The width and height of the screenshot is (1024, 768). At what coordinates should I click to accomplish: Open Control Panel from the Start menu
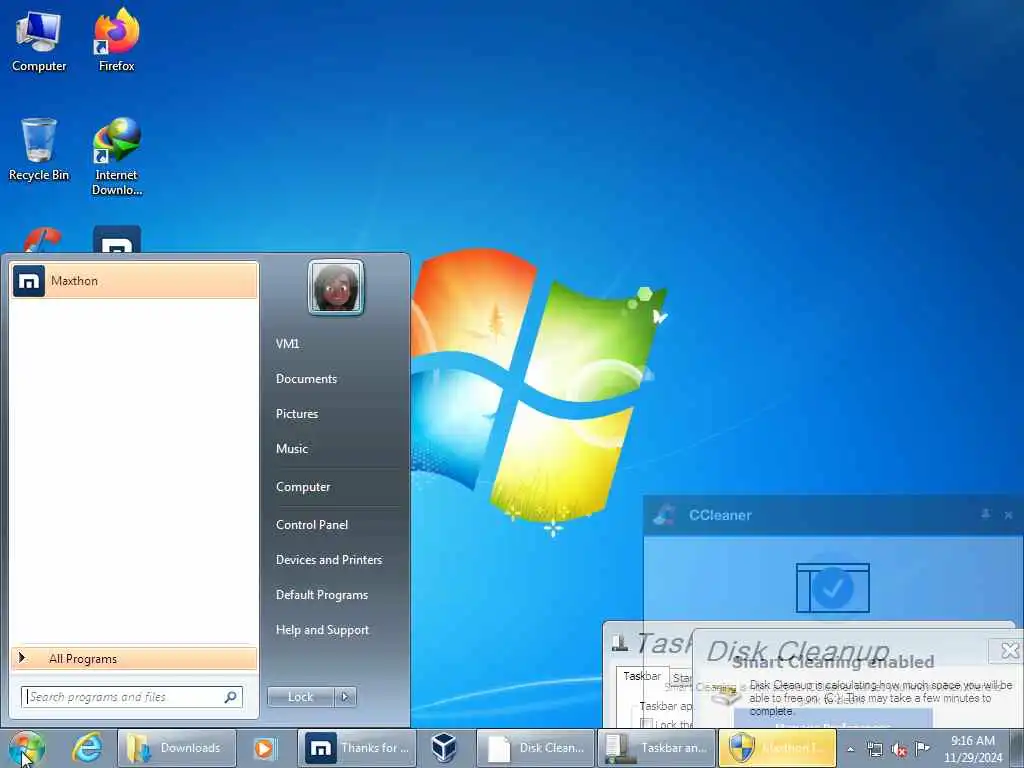coord(312,525)
